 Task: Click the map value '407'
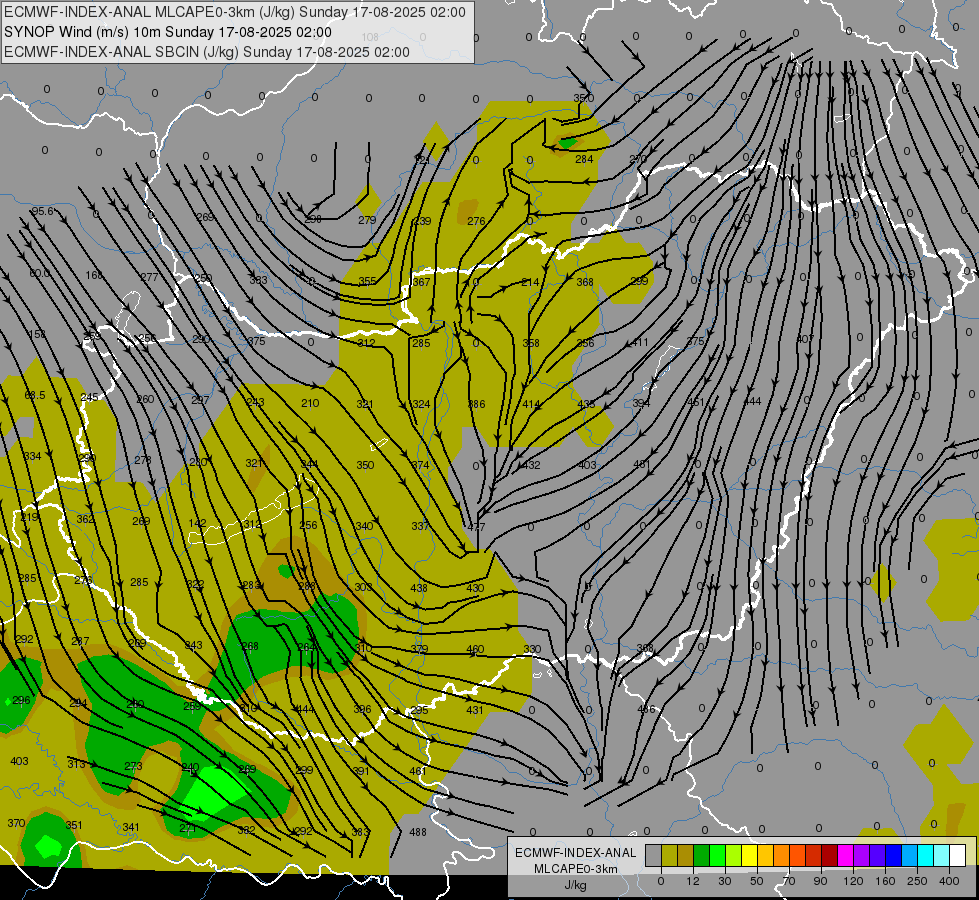[x=805, y=339]
